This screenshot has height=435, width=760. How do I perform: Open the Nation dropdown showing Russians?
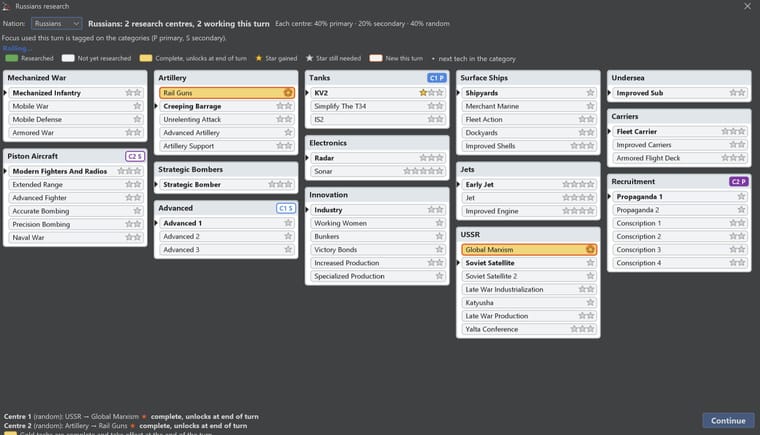point(56,23)
